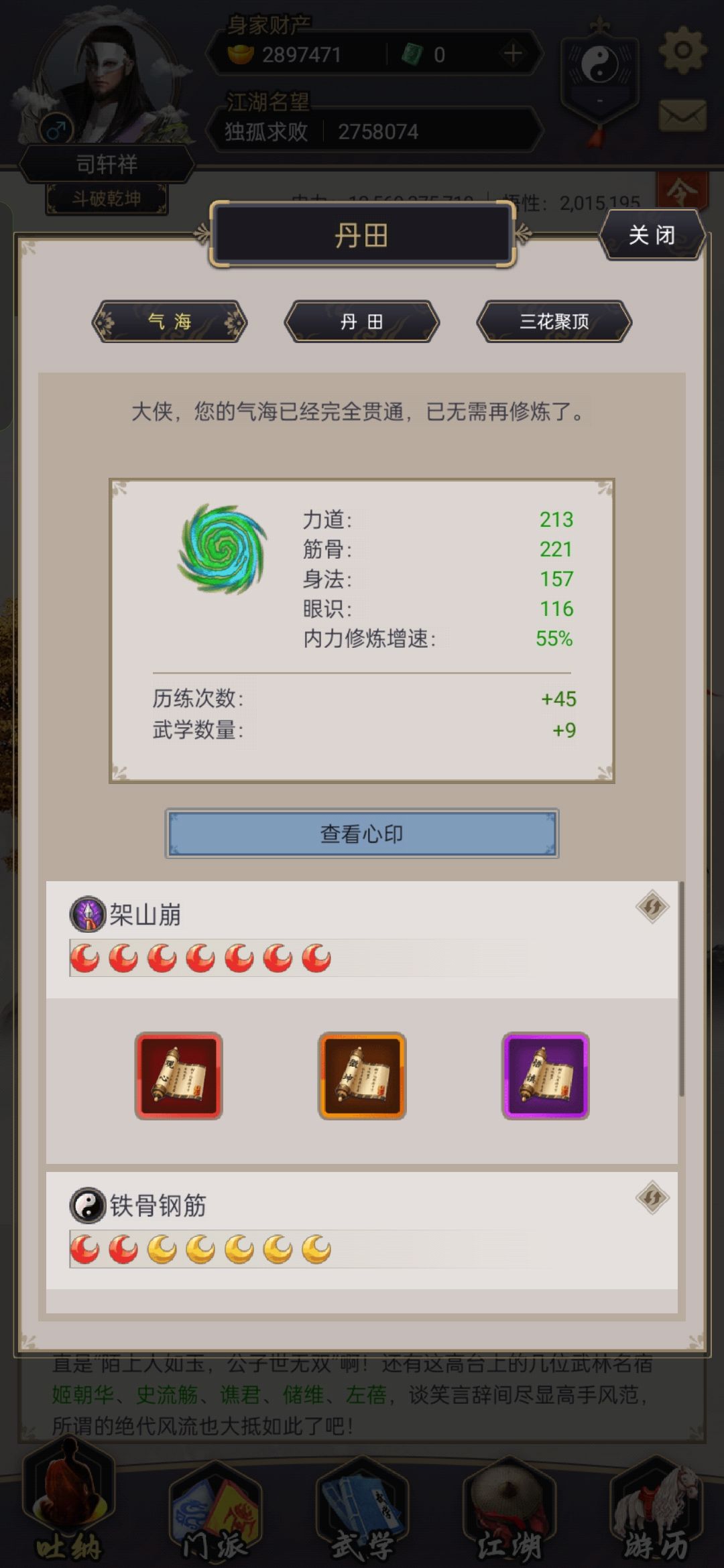The width and height of the screenshot is (724, 1568).
Task: Open the settings gear icon
Action: 682,50
